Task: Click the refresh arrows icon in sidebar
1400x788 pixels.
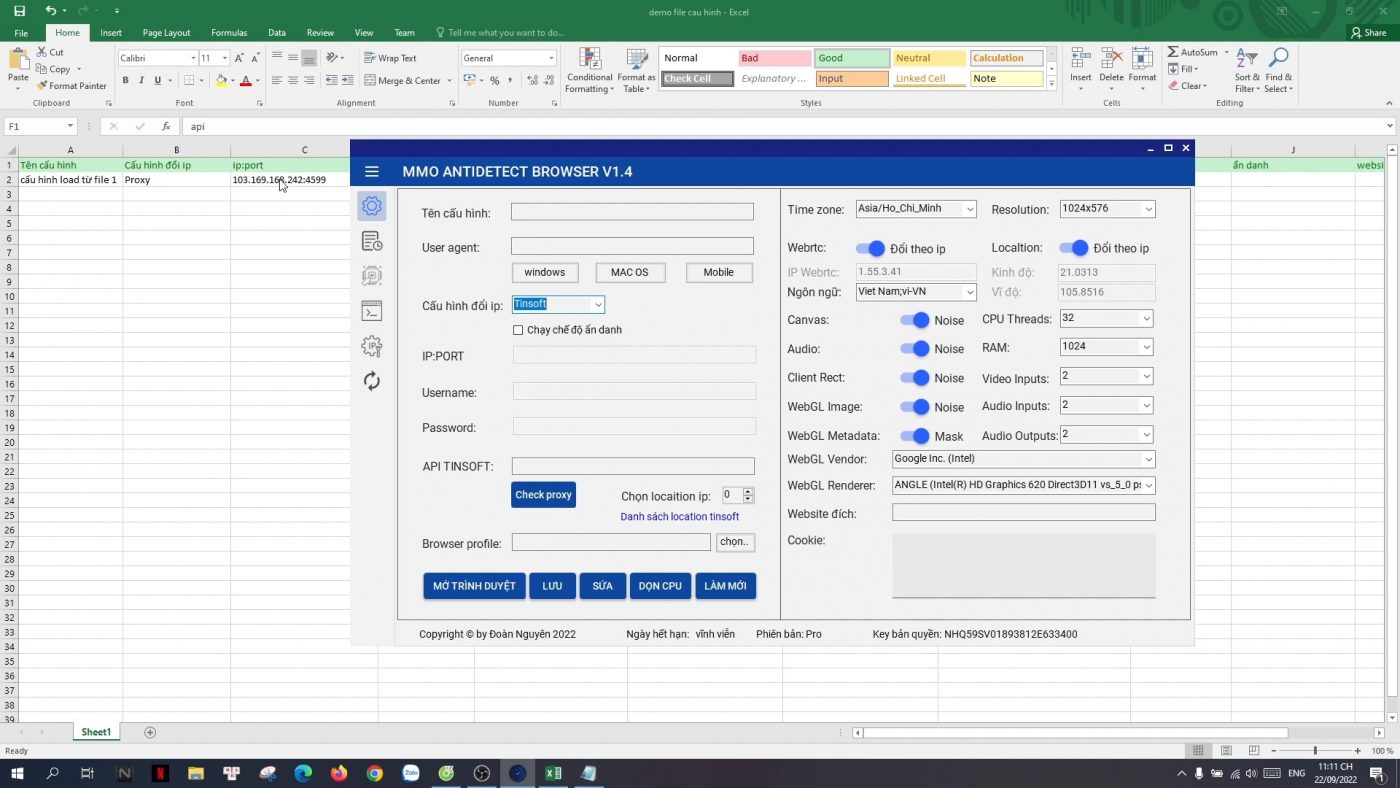Action: point(372,381)
